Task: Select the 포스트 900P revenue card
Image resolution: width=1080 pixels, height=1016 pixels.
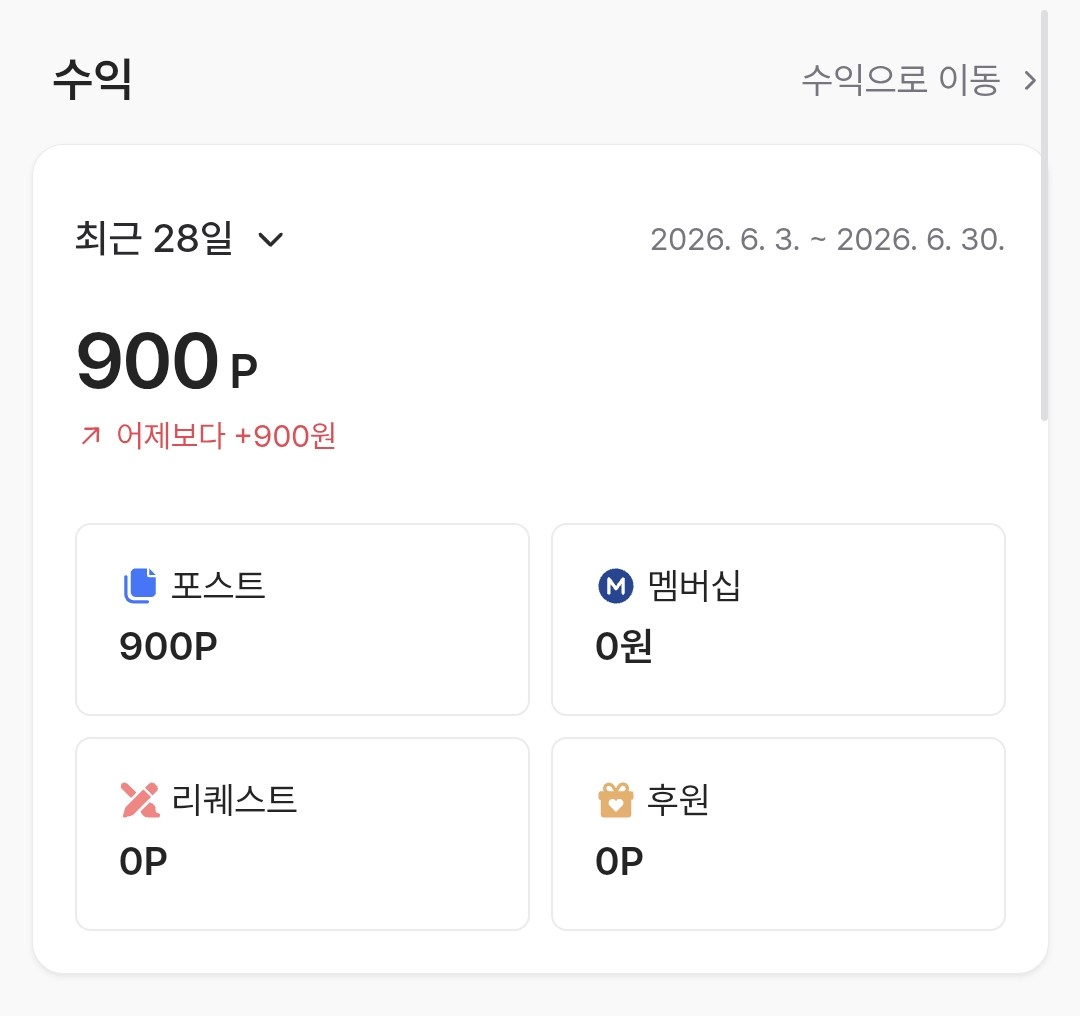Action: pos(302,619)
